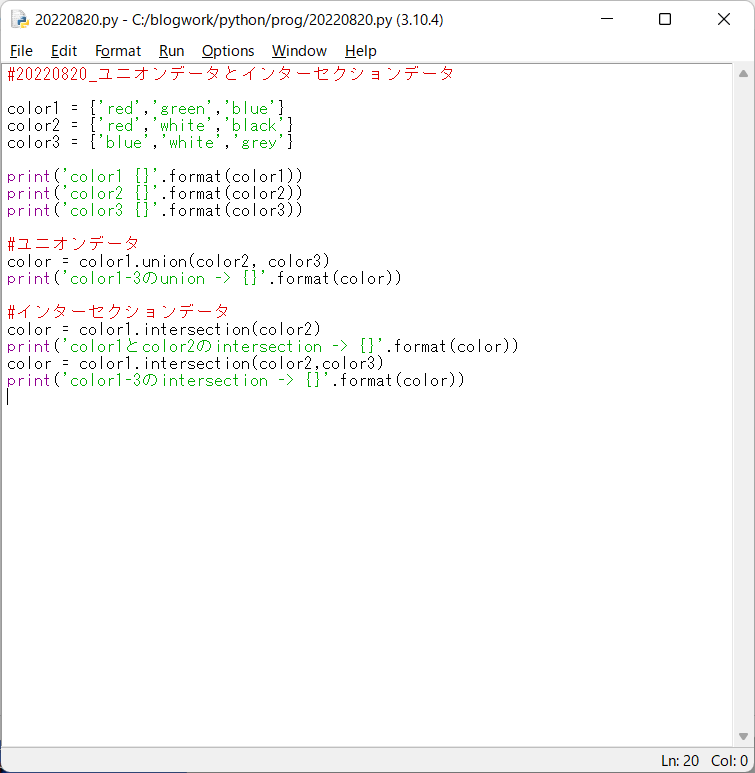The width and height of the screenshot is (755, 773).
Task: Click the print 'color1とcolor2のintersection' line
Action: [x=263, y=347]
